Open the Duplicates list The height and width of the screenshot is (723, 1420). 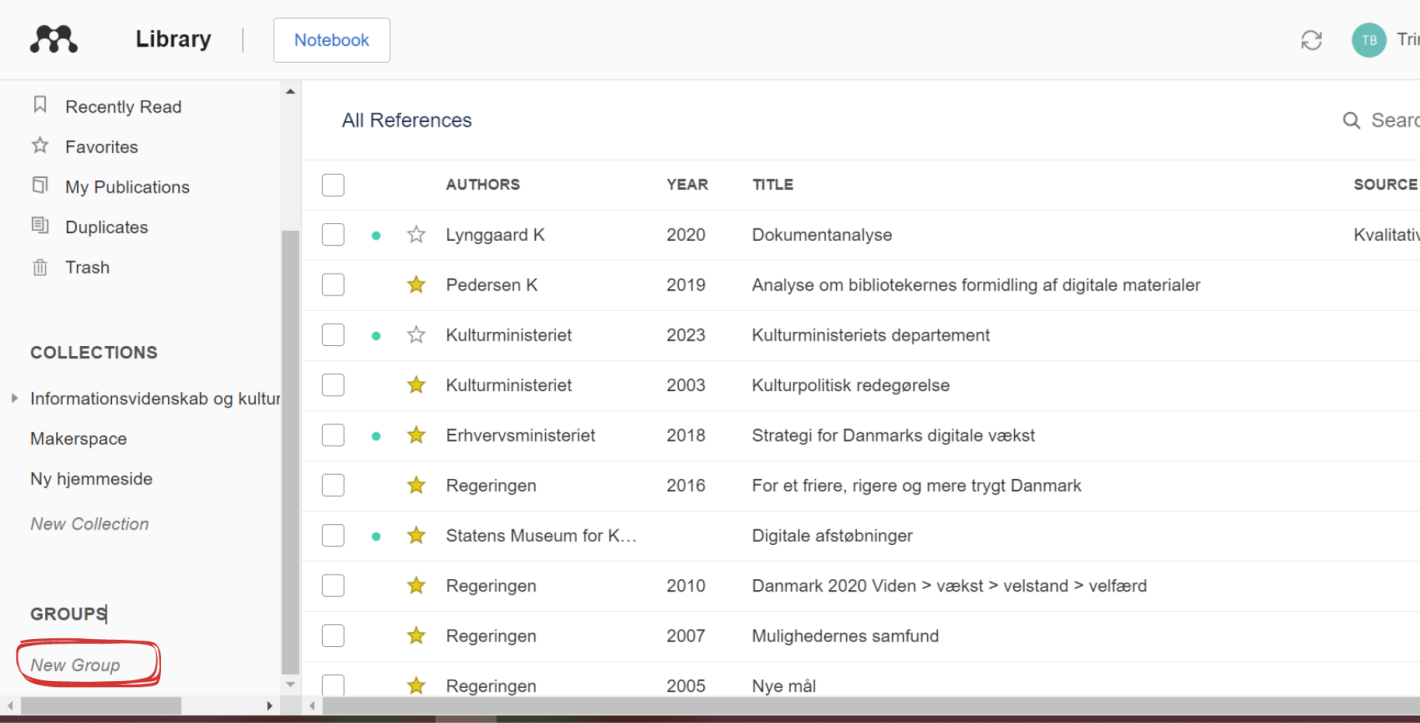click(106, 227)
